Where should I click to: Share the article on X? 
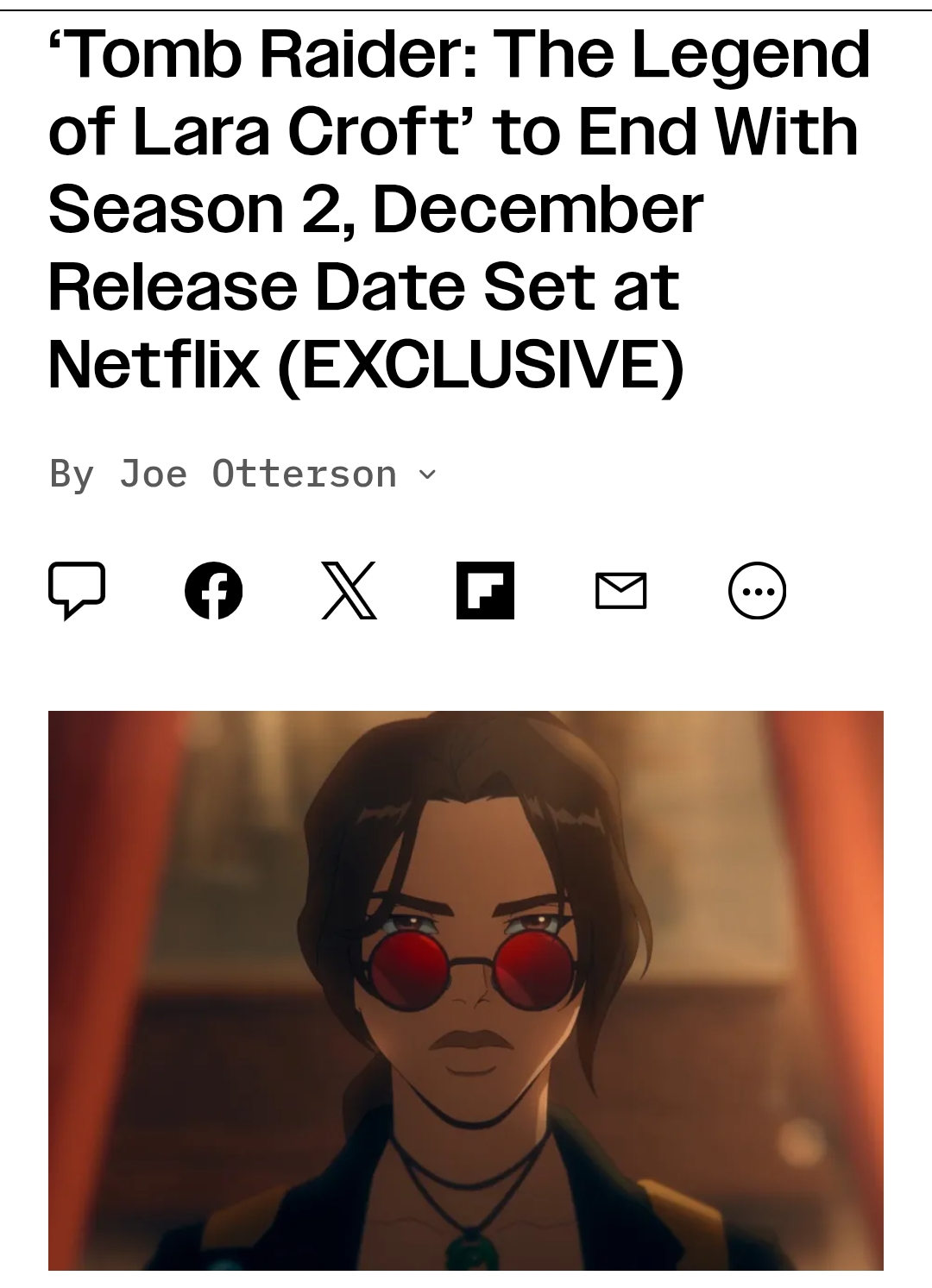click(x=349, y=591)
